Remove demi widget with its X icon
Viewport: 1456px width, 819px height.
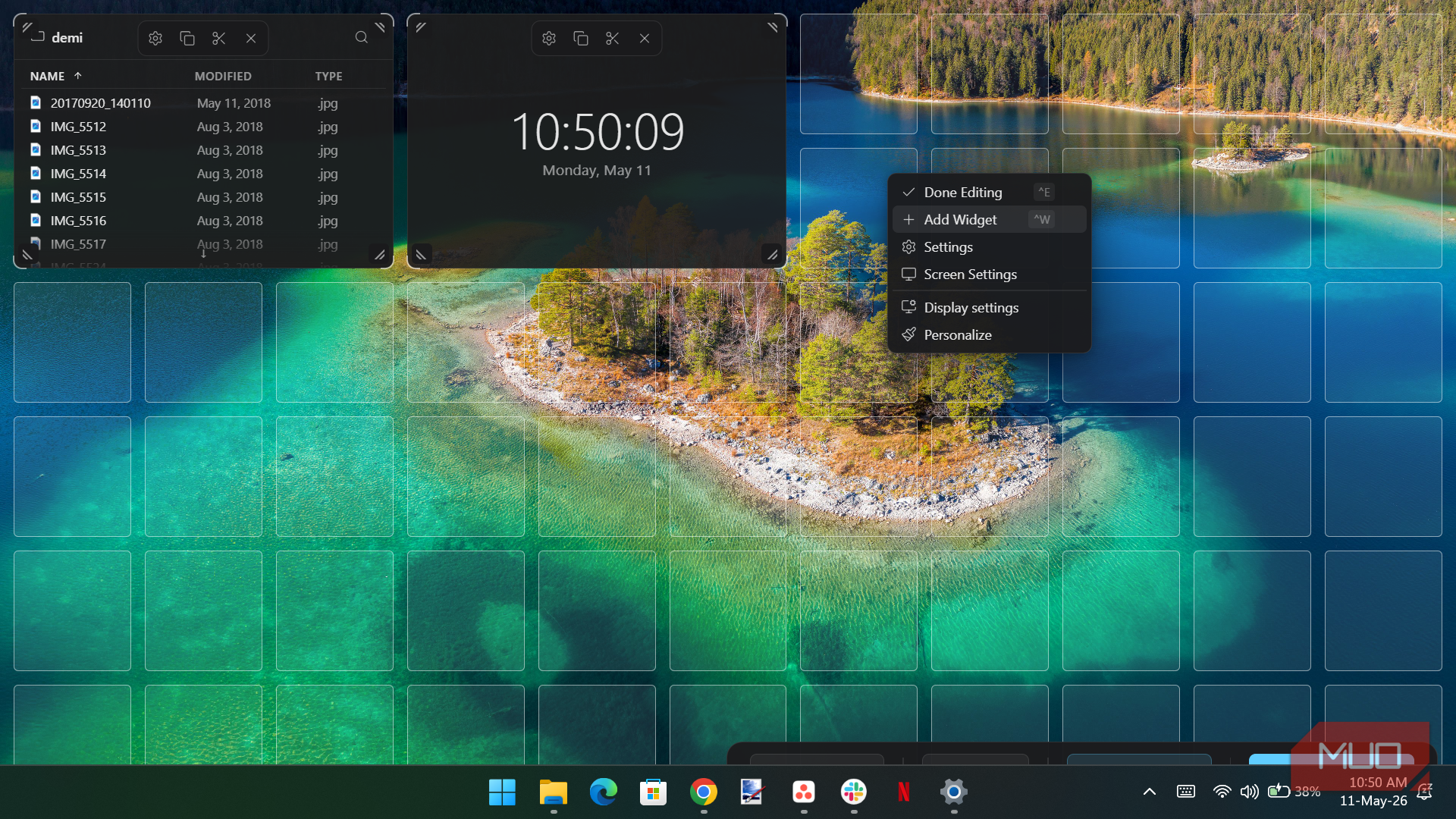pyautogui.click(x=251, y=38)
